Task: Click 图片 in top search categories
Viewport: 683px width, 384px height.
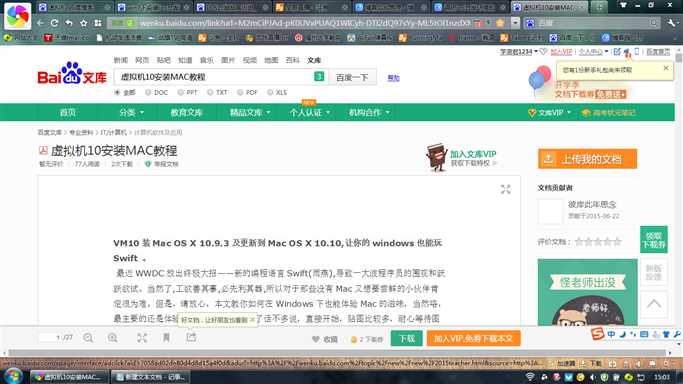Action: [228, 60]
